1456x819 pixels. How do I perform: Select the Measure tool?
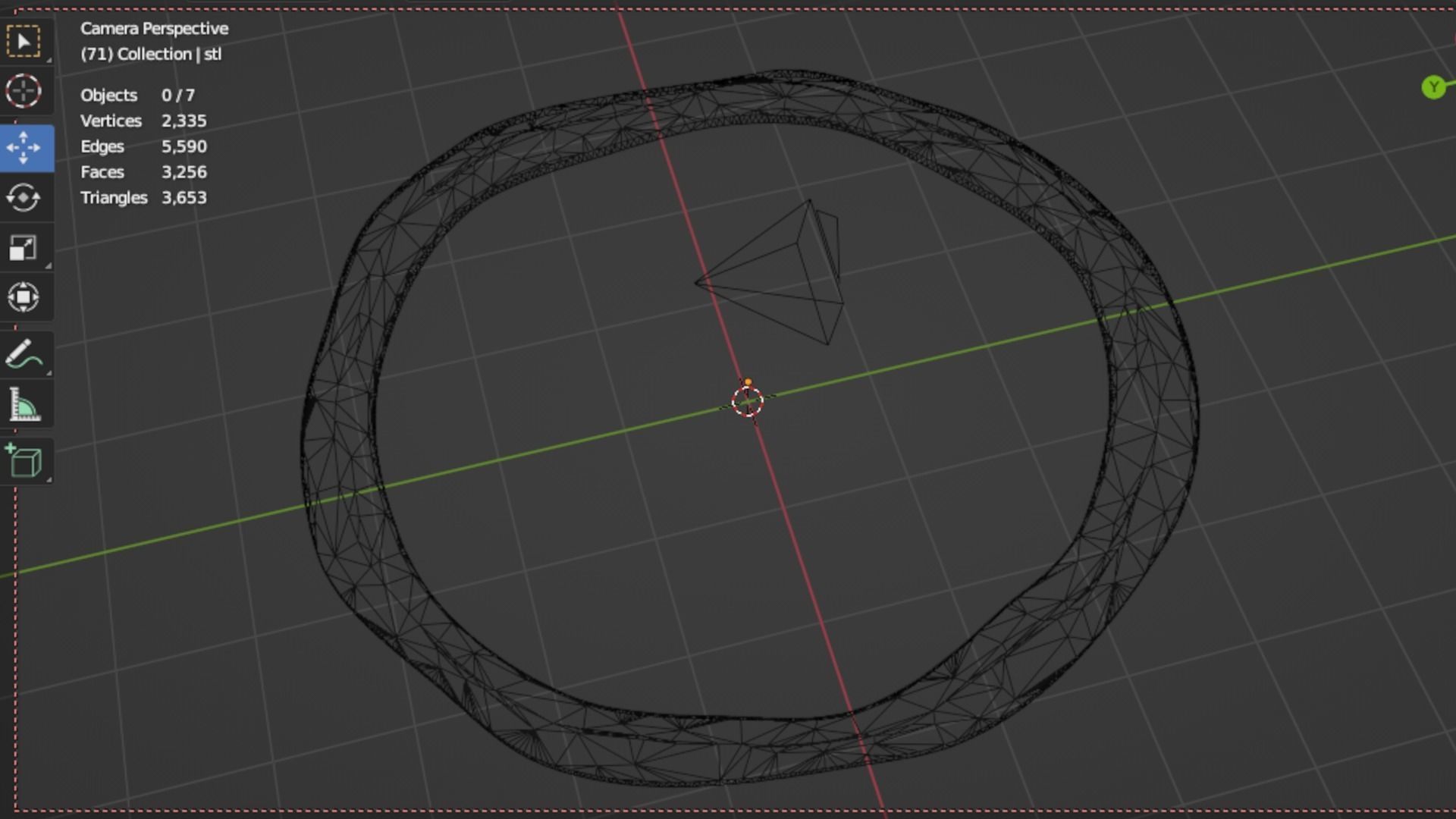coord(24,405)
